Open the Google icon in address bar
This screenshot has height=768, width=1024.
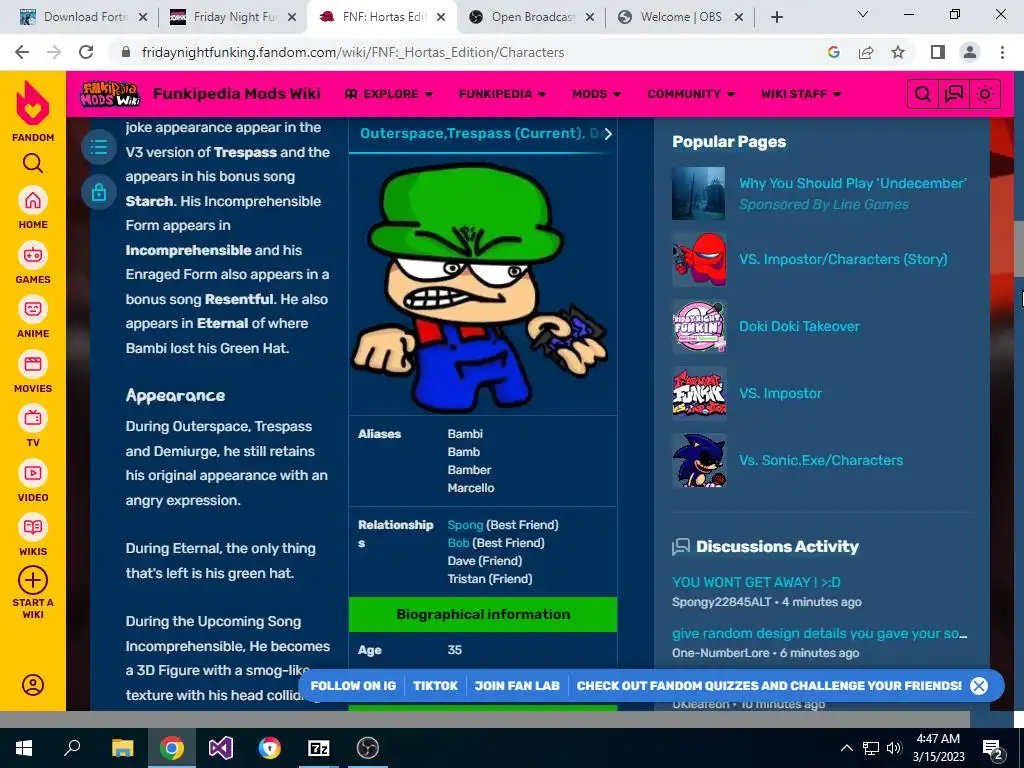point(834,52)
